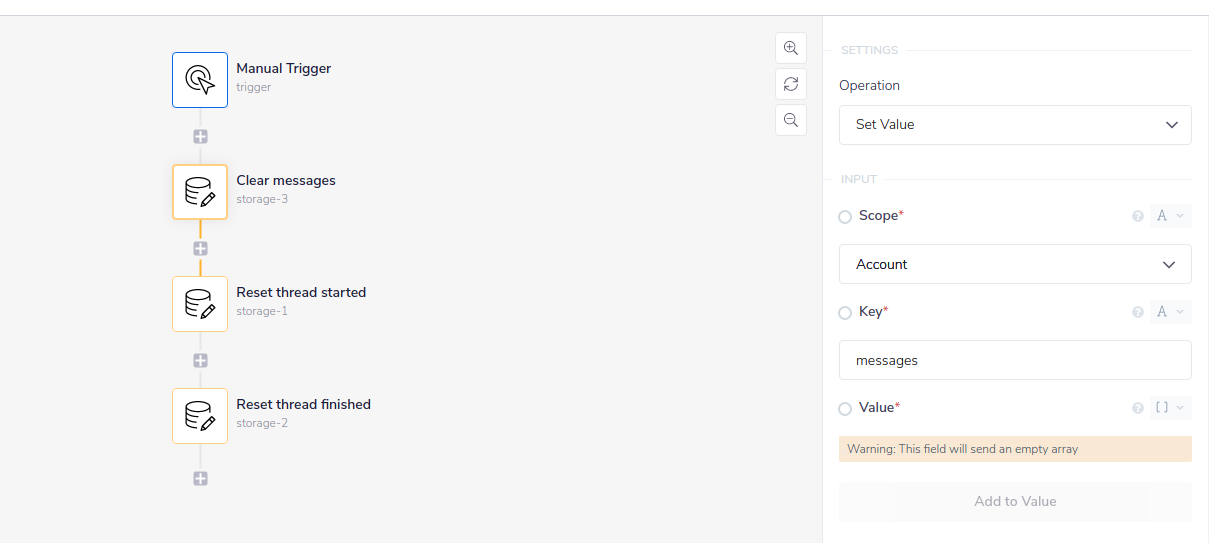This screenshot has width=1209, height=543.
Task: Add step below Manual Trigger
Action: (200, 137)
